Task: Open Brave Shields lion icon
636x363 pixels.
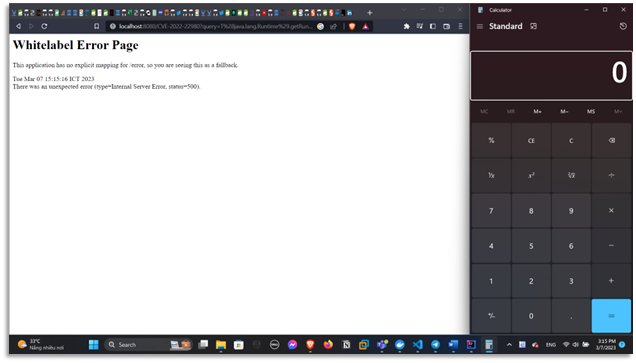Action: tap(352, 26)
